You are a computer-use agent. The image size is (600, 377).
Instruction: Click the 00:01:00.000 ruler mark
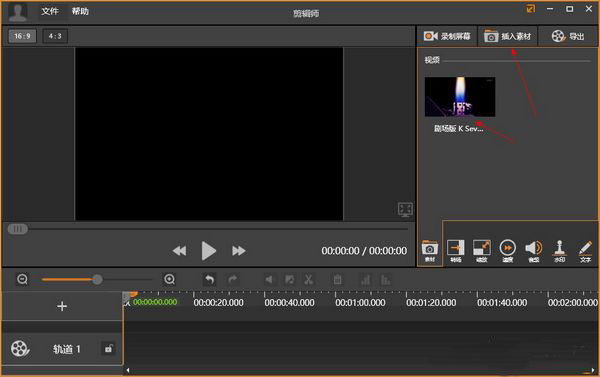coord(360,303)
